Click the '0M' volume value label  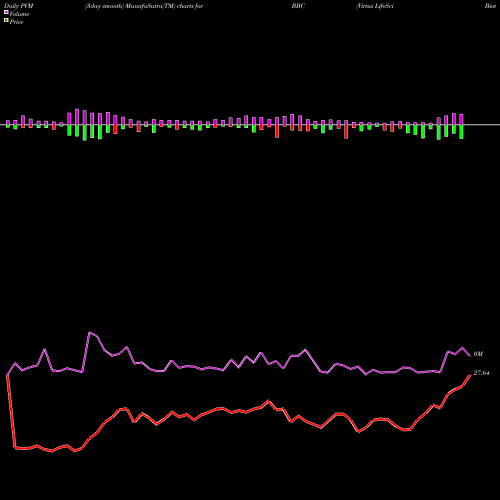coord(478,354)
